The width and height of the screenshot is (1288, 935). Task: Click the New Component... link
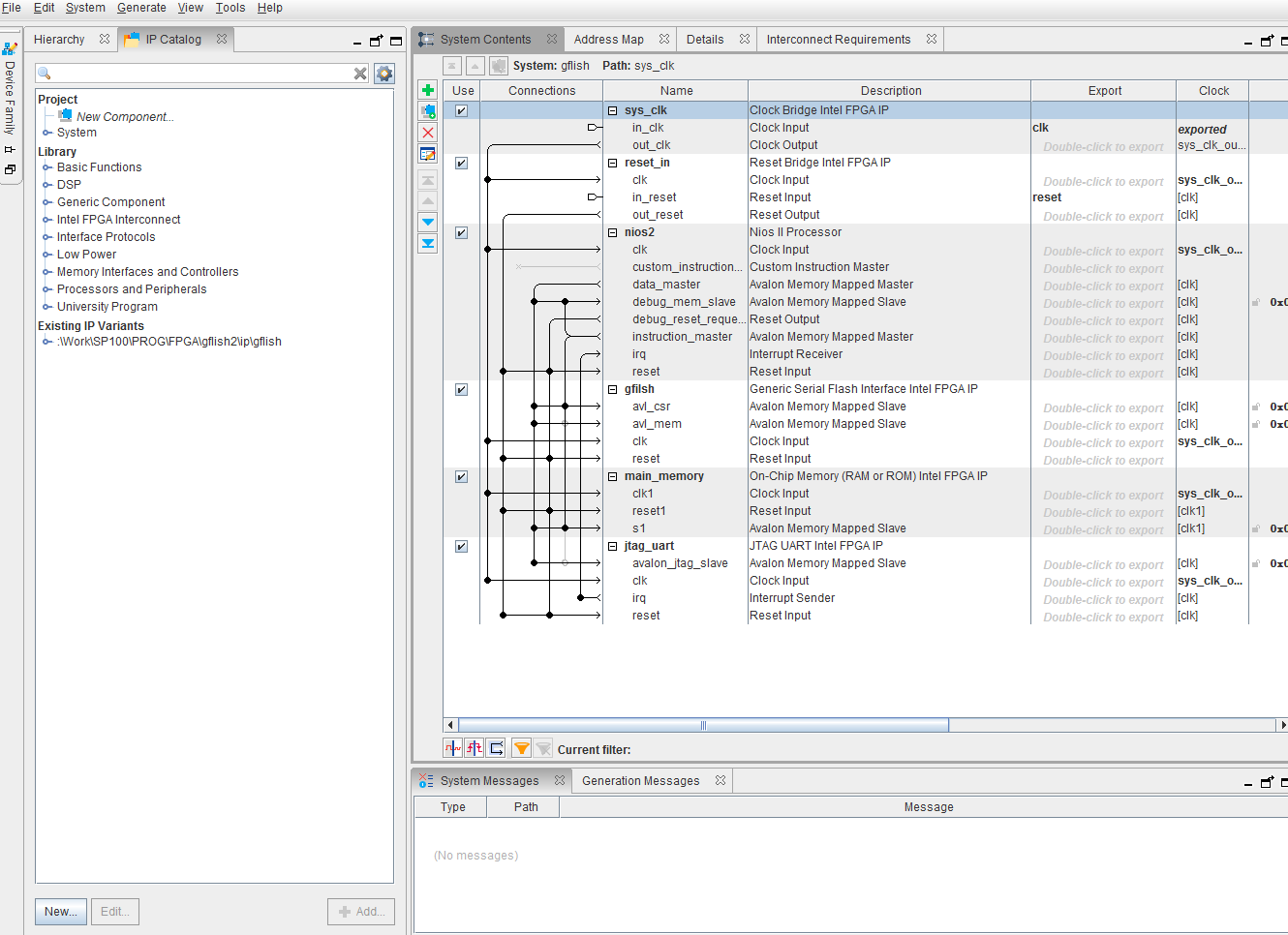[x=125, y=117]
